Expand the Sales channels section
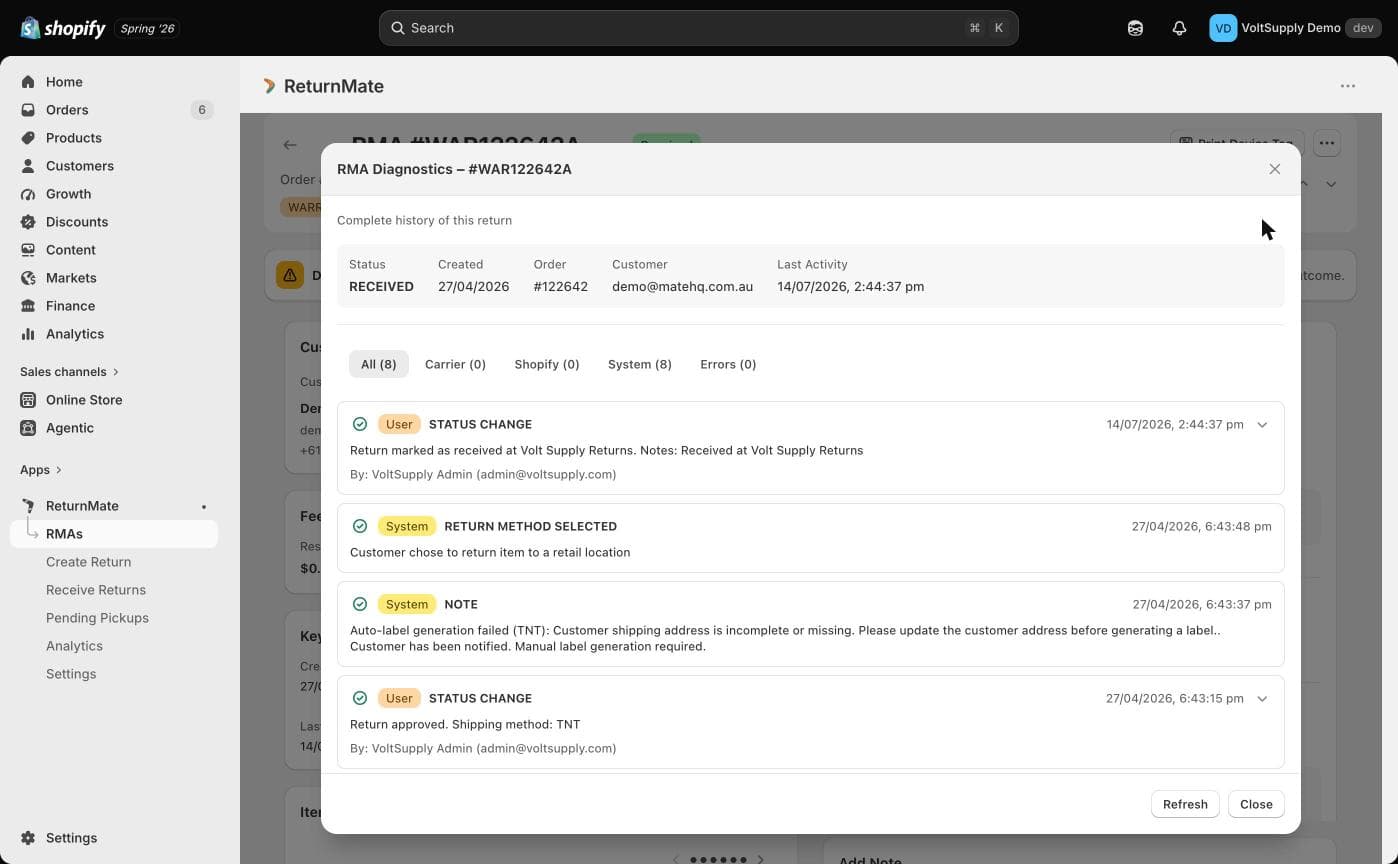 pos(69,372)
